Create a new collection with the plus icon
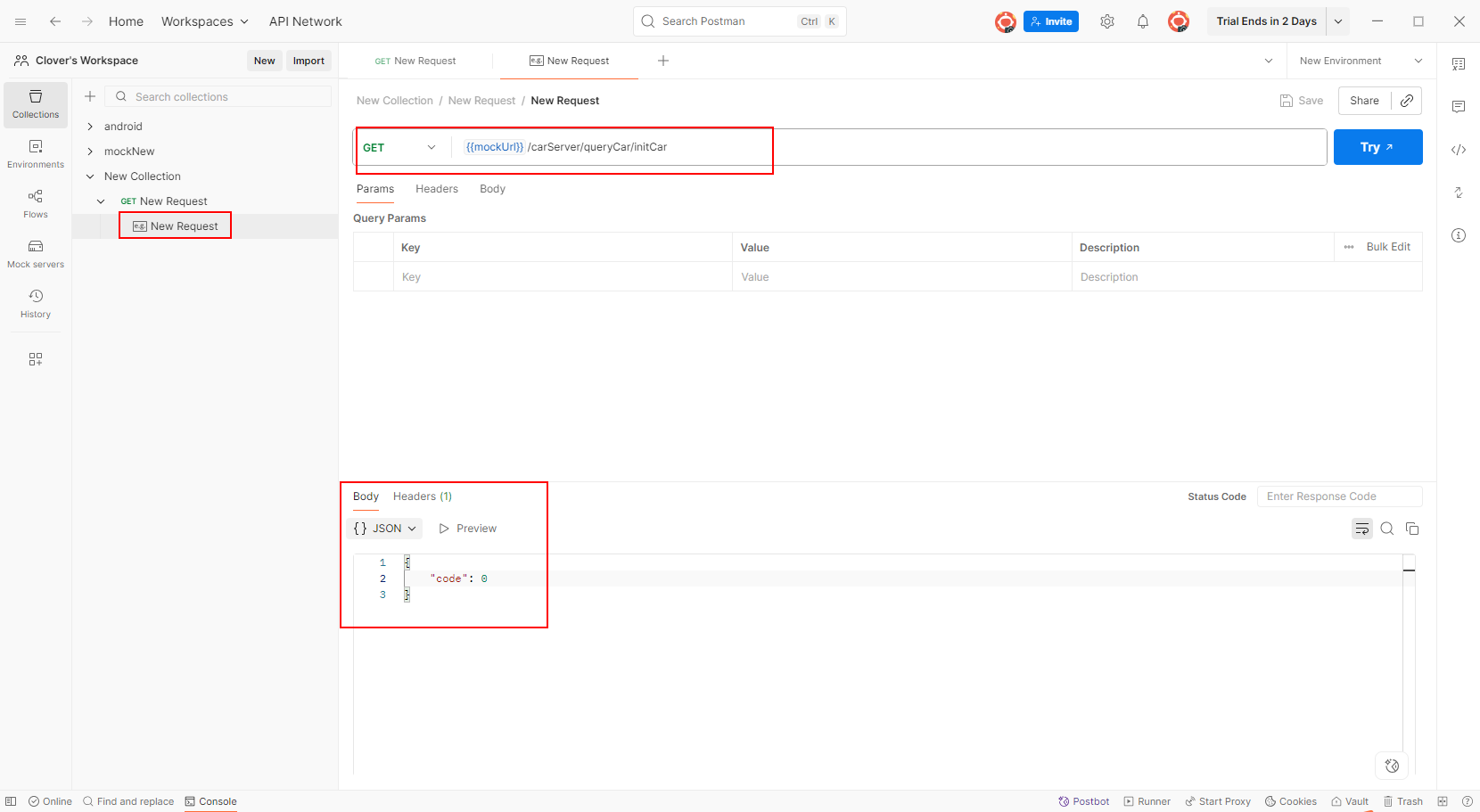Viewport: 1480px width, 812px height. pos(90,96)
